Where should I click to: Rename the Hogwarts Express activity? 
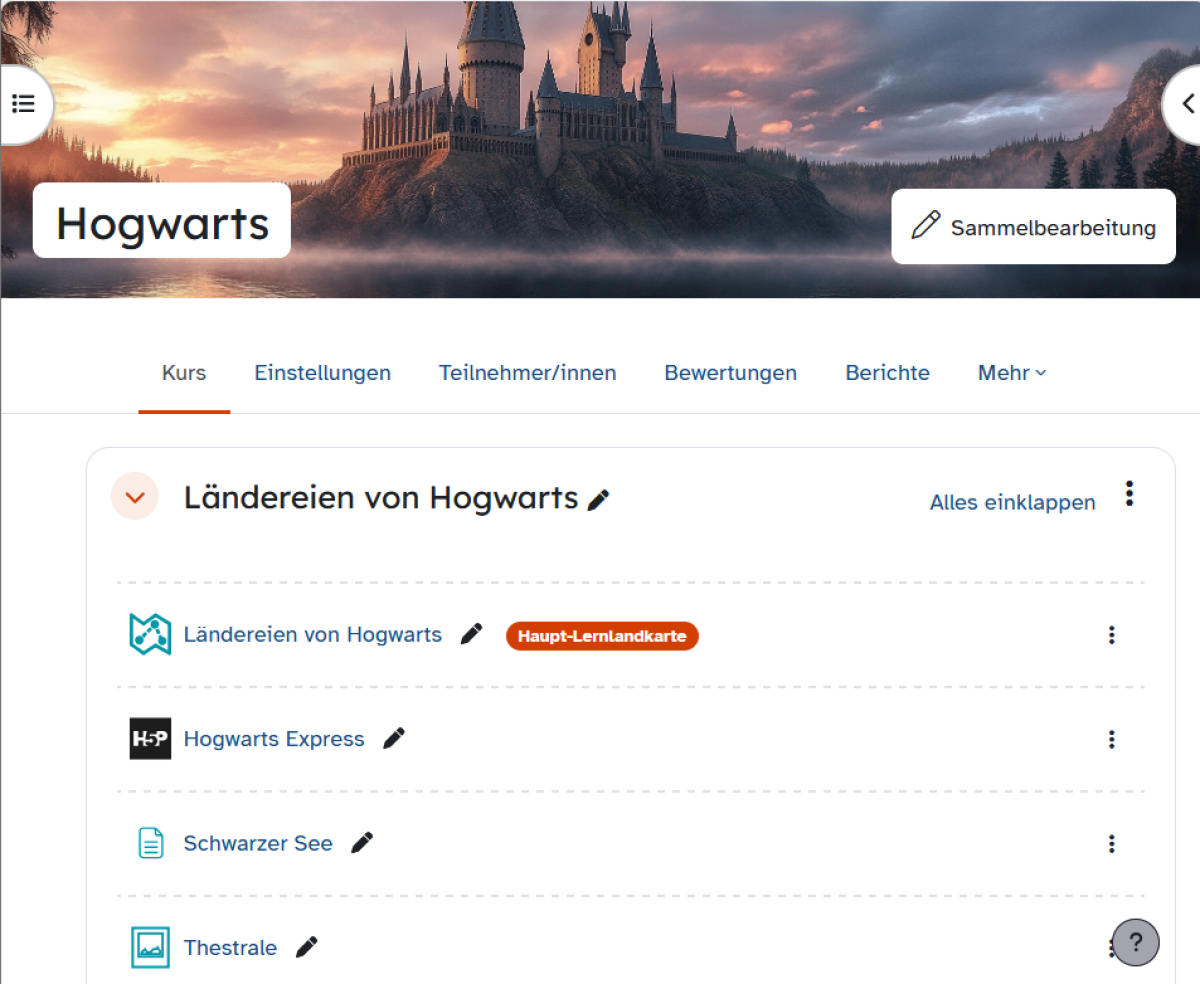point(394,738)
